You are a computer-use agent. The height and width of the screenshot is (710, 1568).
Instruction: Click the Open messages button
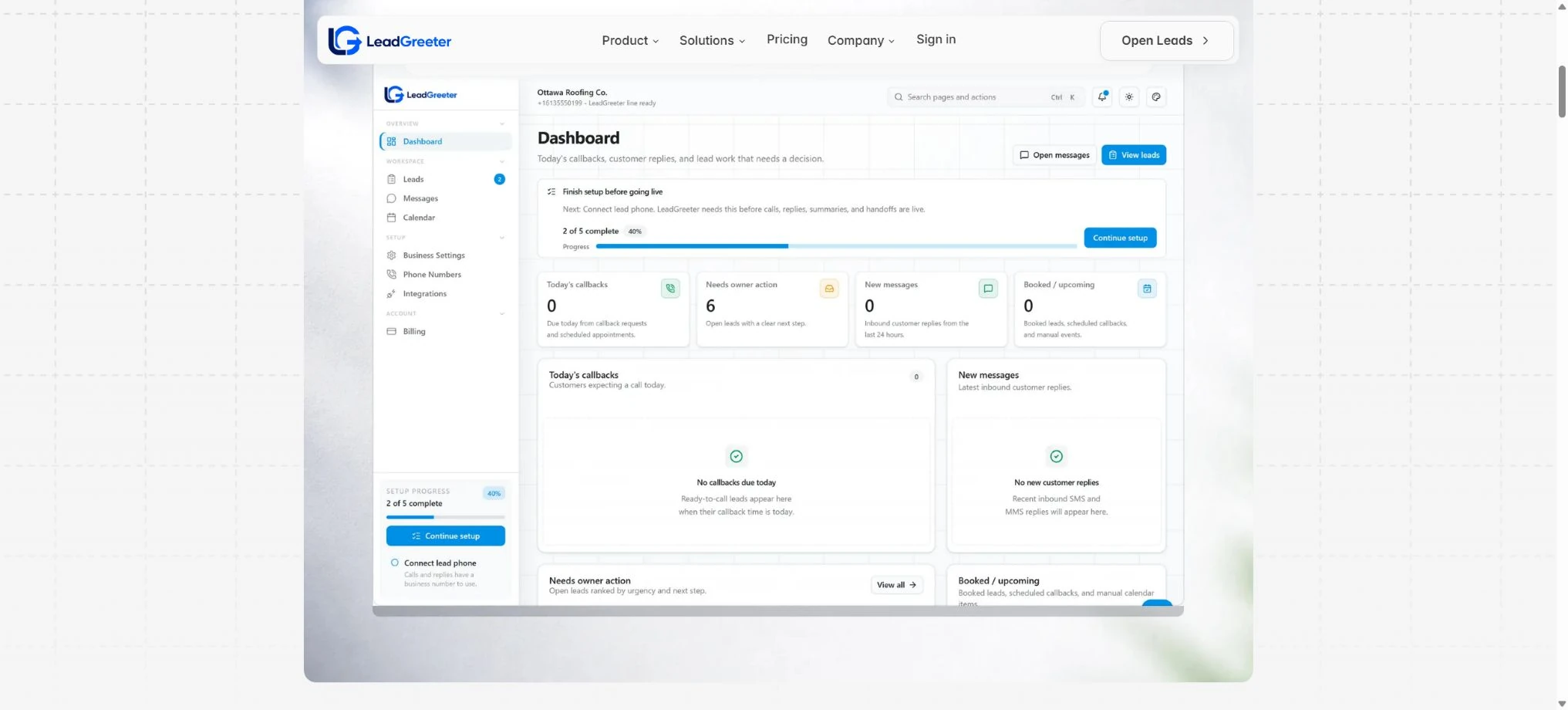[1054, 155]
